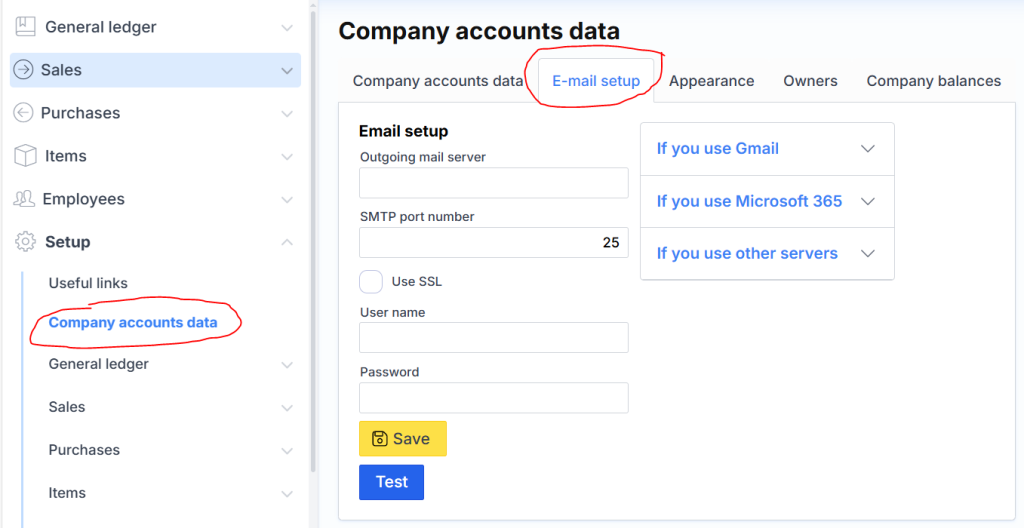Click the Sales arrow-circle icon
The image size is (1024, 528).
(x=24, y=70)
